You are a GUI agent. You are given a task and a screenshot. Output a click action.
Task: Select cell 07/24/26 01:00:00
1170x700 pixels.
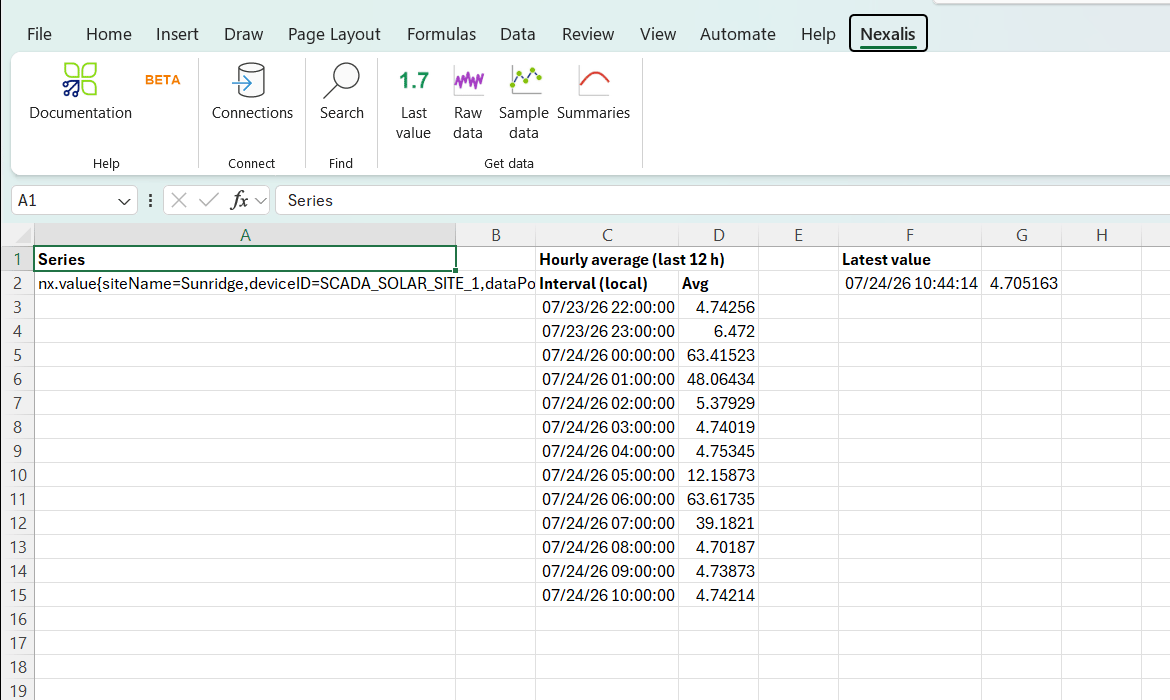607,379
